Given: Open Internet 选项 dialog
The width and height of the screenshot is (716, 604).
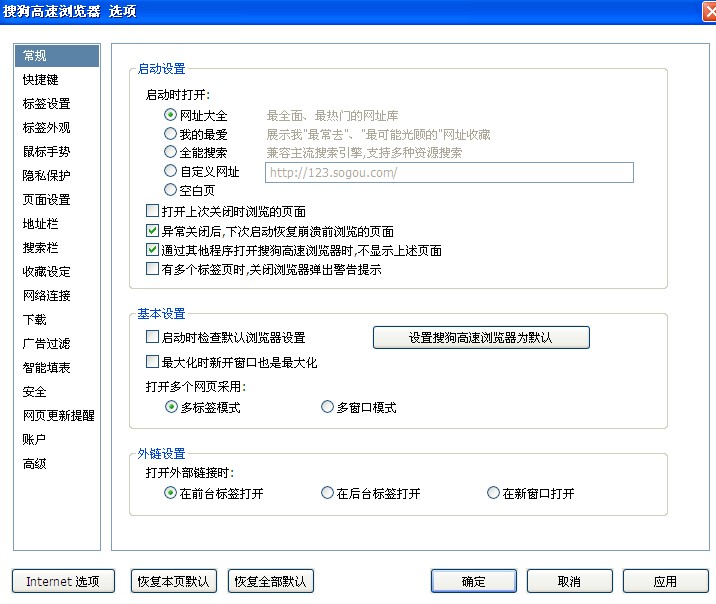Looking at the screenshot, I should (x=63, y=581).
